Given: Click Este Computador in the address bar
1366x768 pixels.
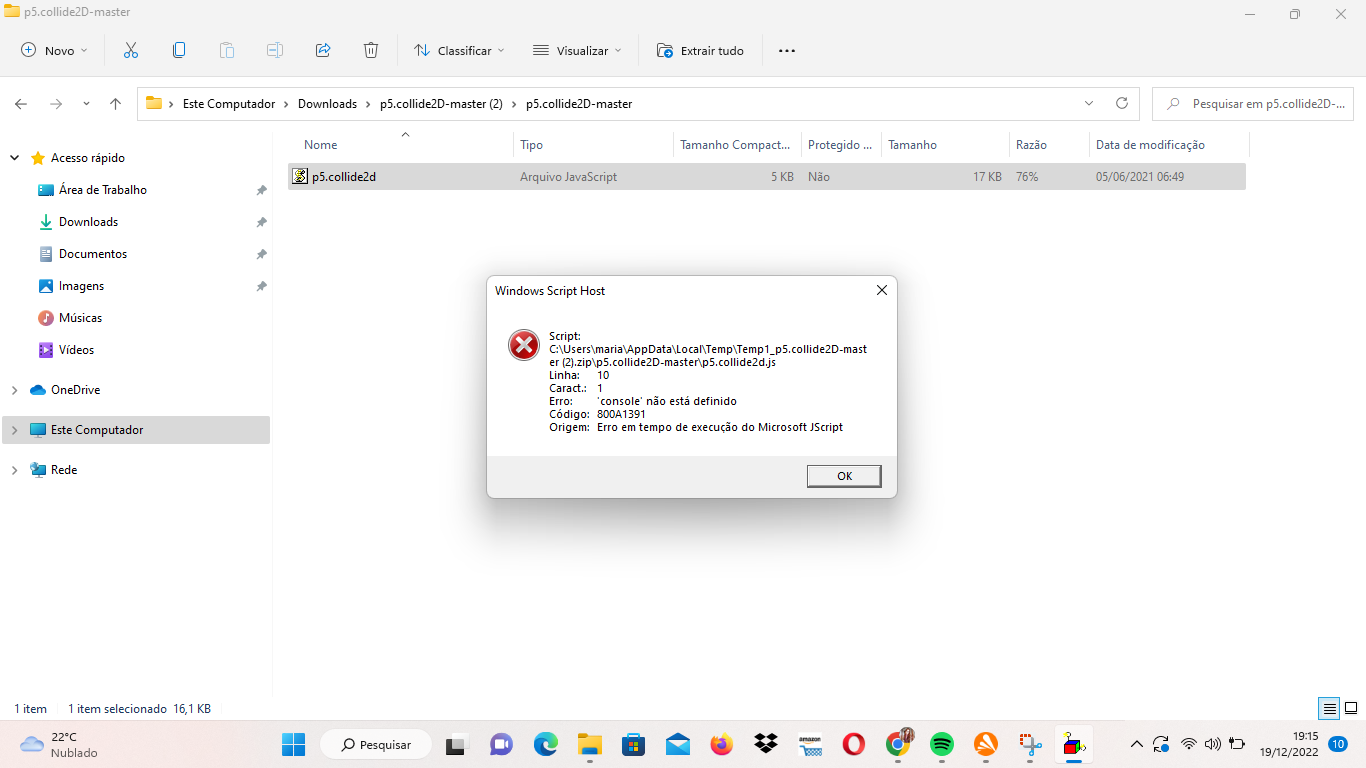Looking at the screenshot, I should 229,104.
